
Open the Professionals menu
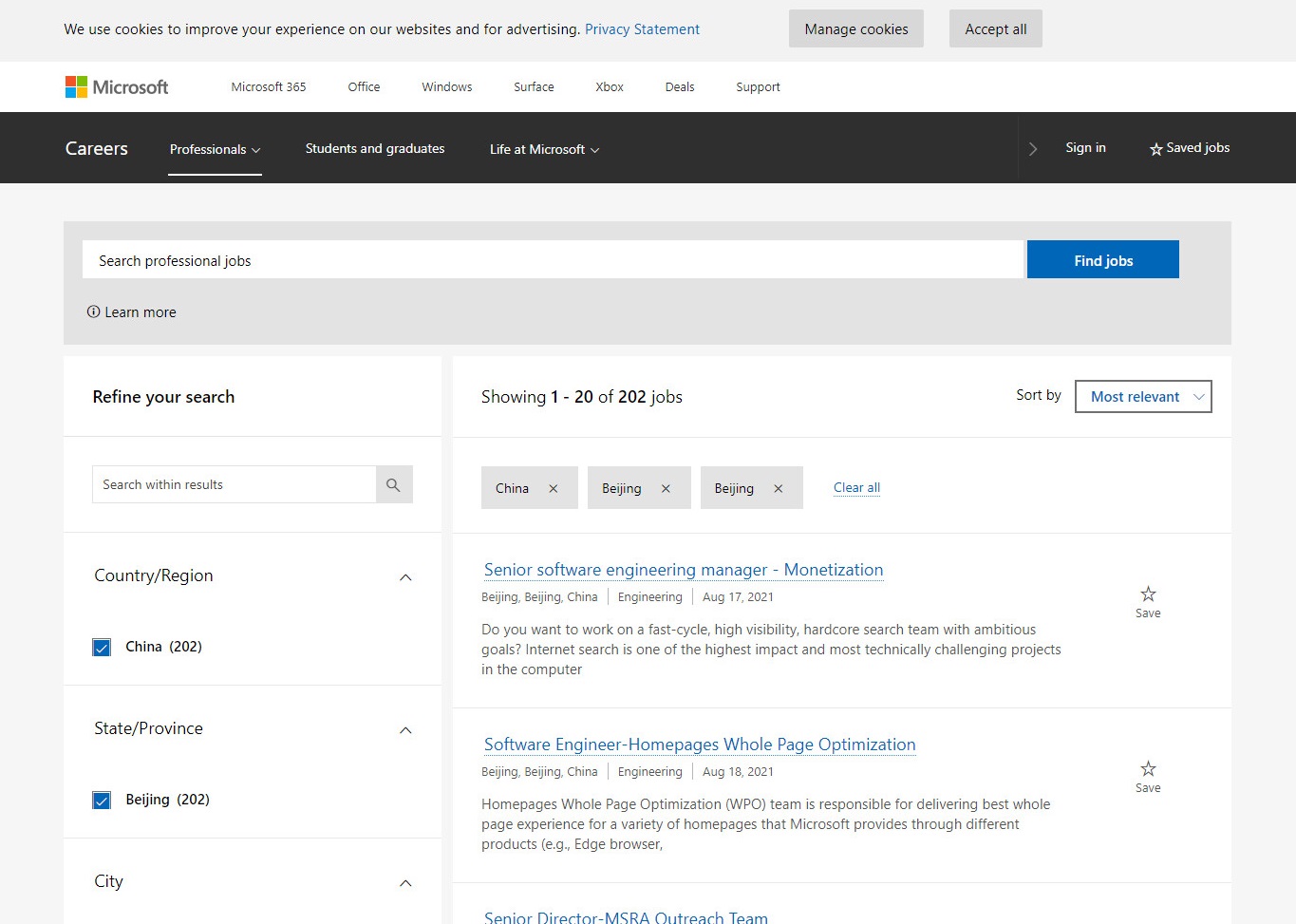pos(215,149)
